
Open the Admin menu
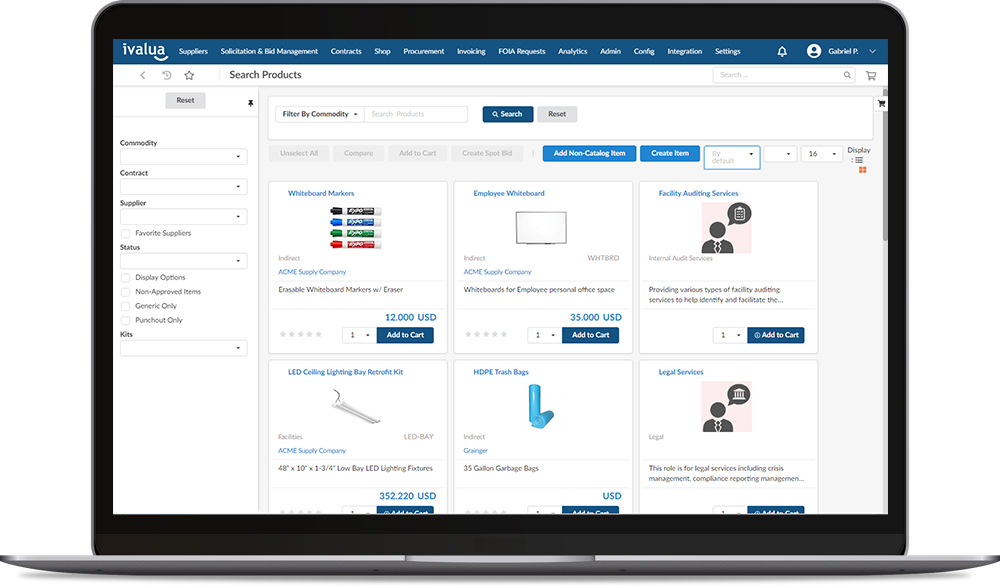coord(610,52)
